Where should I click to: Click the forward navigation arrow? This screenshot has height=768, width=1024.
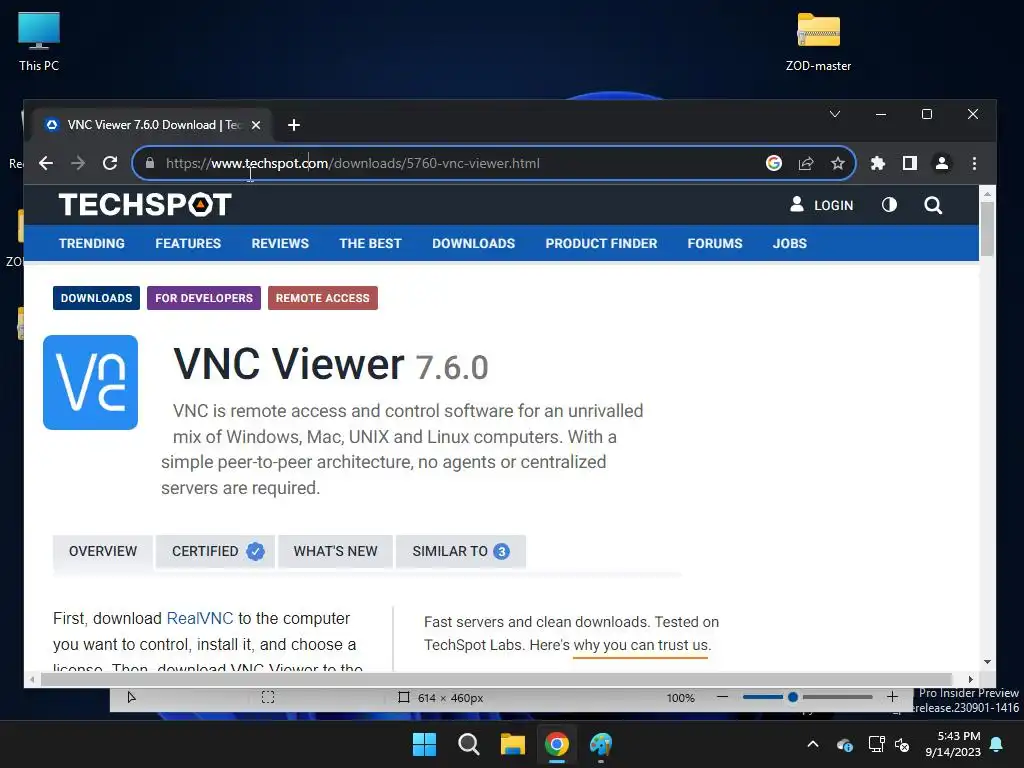click(78, 163)
